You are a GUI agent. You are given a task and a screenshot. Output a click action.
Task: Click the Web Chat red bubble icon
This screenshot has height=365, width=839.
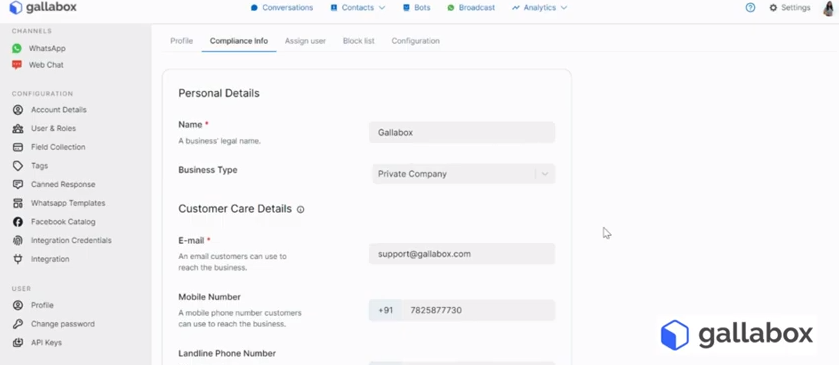click(17, 65)
